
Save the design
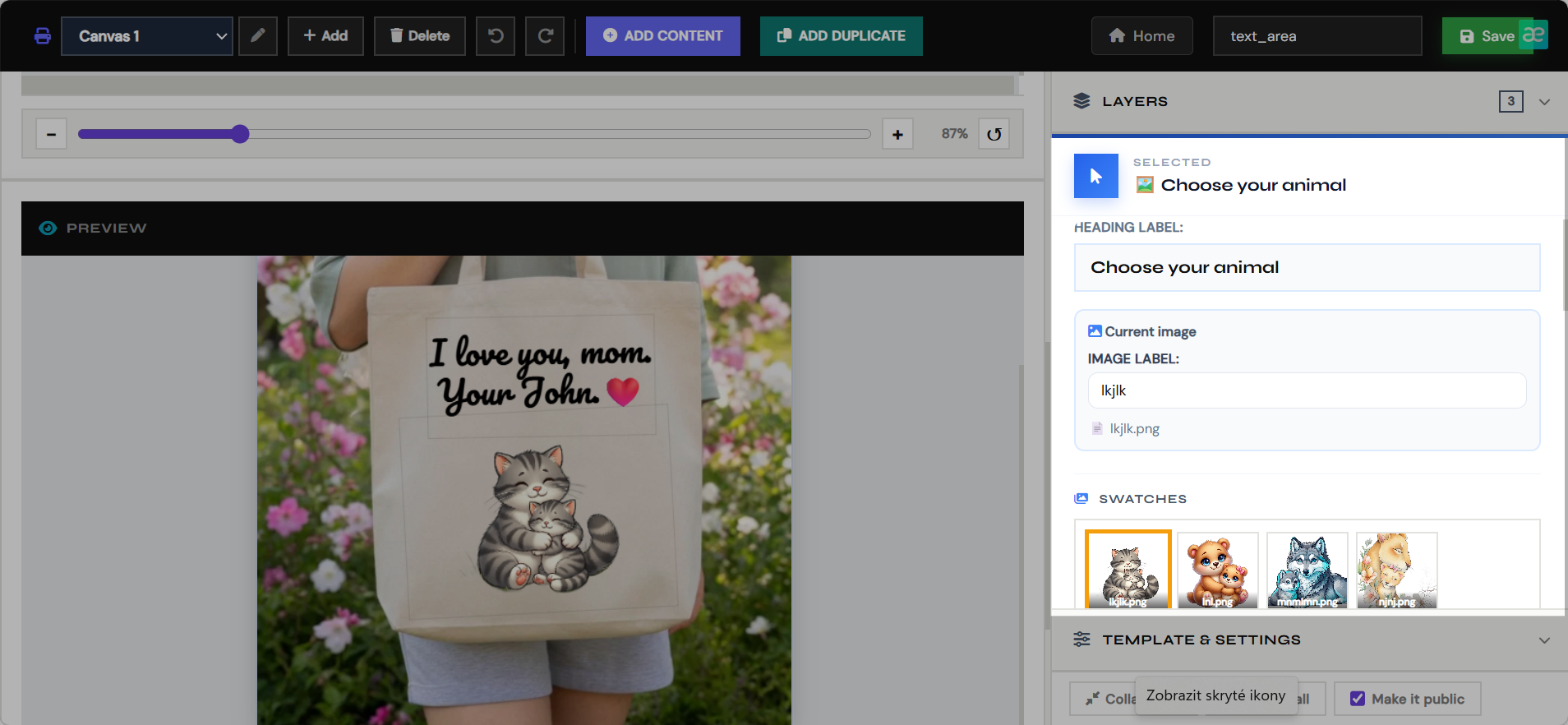1487,36
